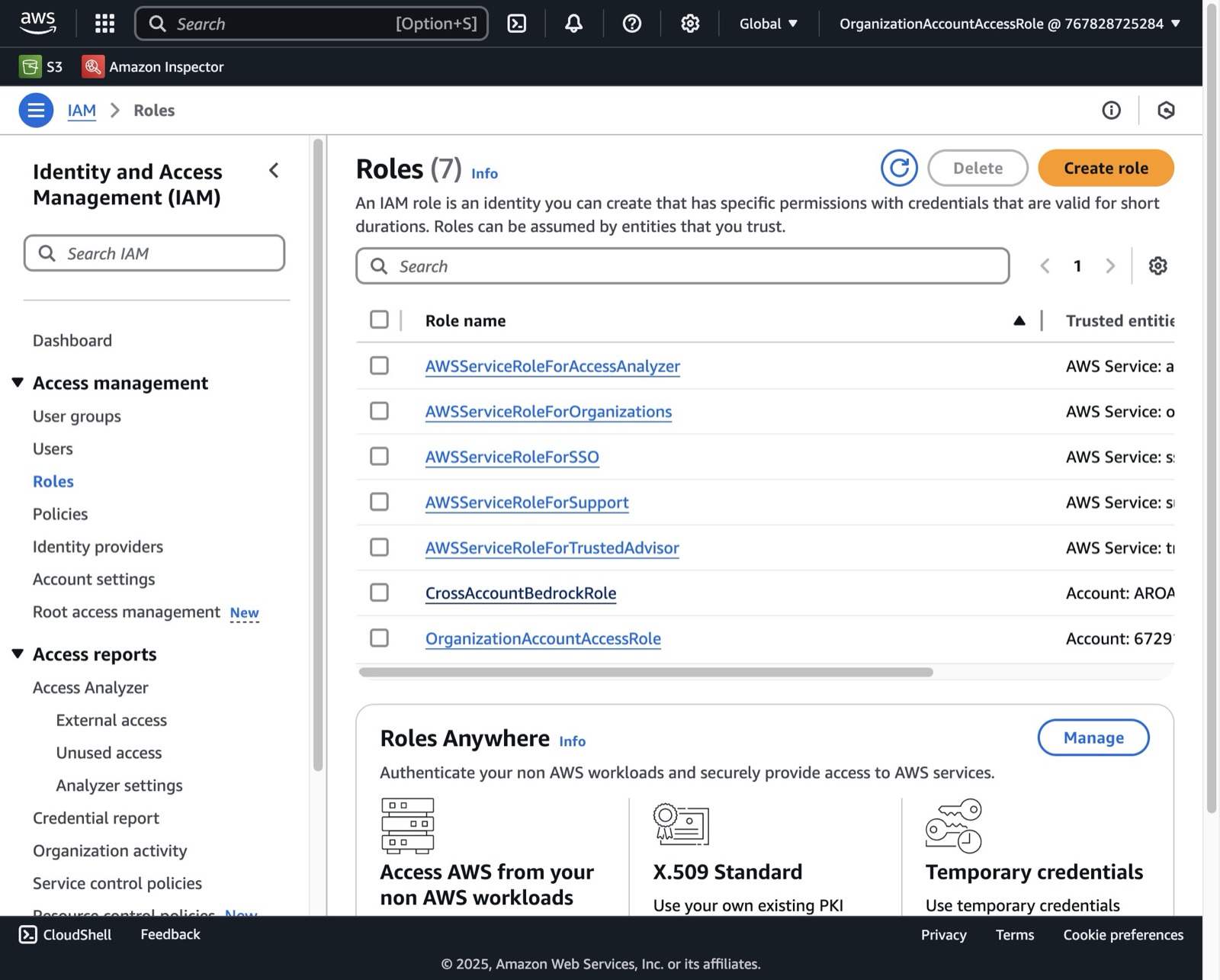Sort by Role name arrow

click(1019, 320)
